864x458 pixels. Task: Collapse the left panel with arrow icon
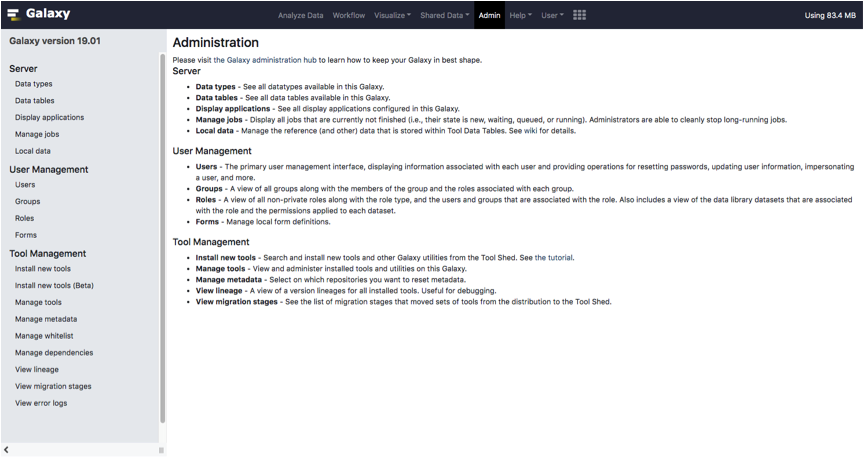[6, 450]
